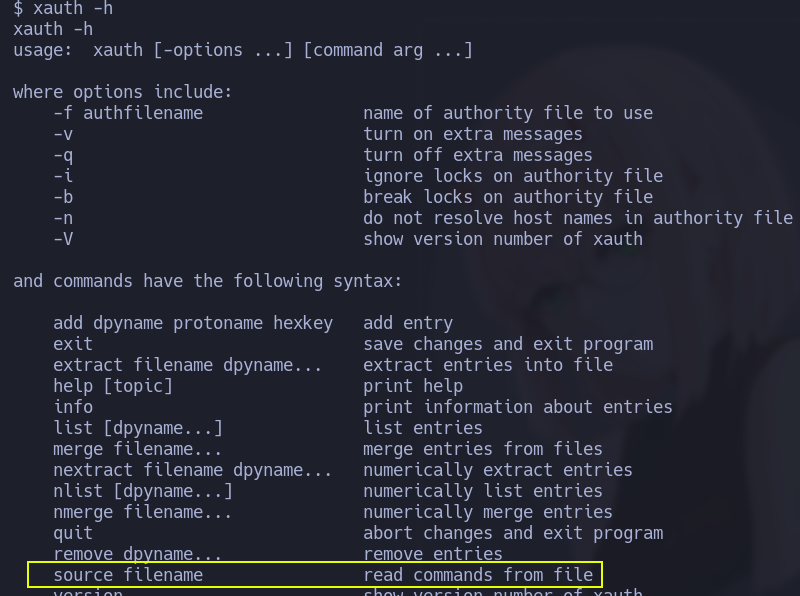Click the '$ xauth -h' command prompt line
800x596 pixels.
click(61, 8)
